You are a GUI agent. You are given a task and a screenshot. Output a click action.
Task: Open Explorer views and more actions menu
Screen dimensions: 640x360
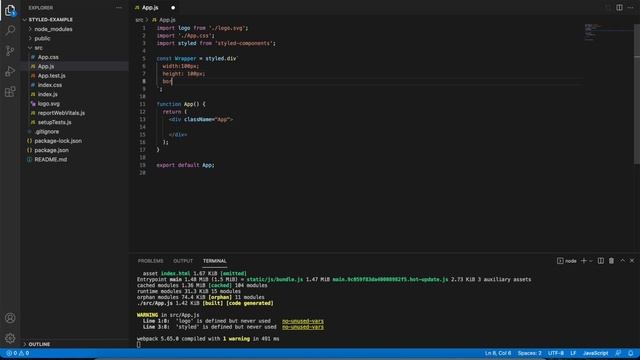coord(119,8)
